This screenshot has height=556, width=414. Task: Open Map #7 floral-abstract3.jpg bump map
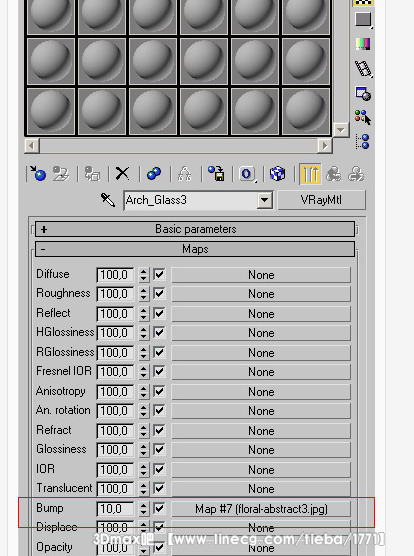tap(261, 509)
